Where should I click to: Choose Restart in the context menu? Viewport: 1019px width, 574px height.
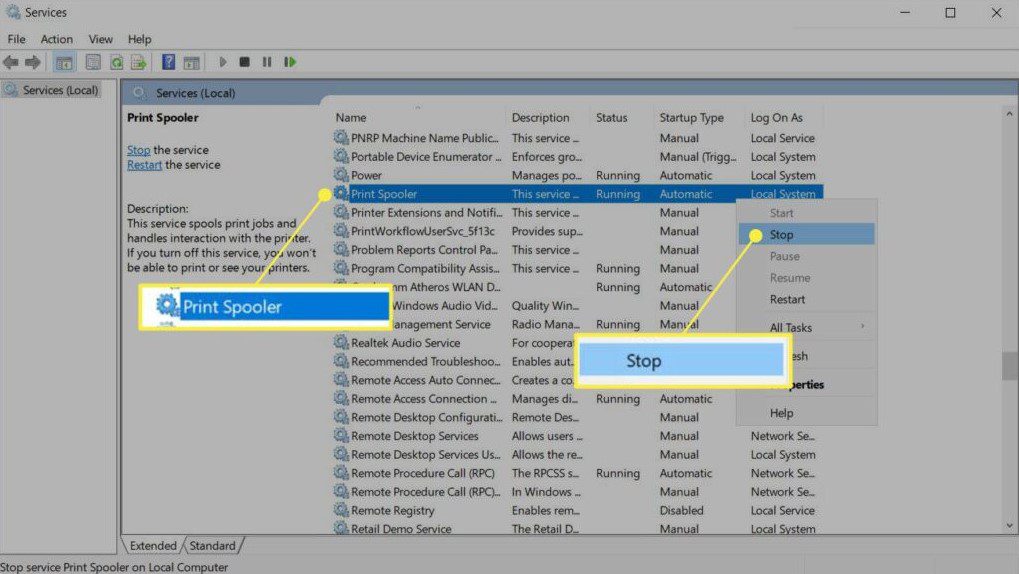[806, 299]
